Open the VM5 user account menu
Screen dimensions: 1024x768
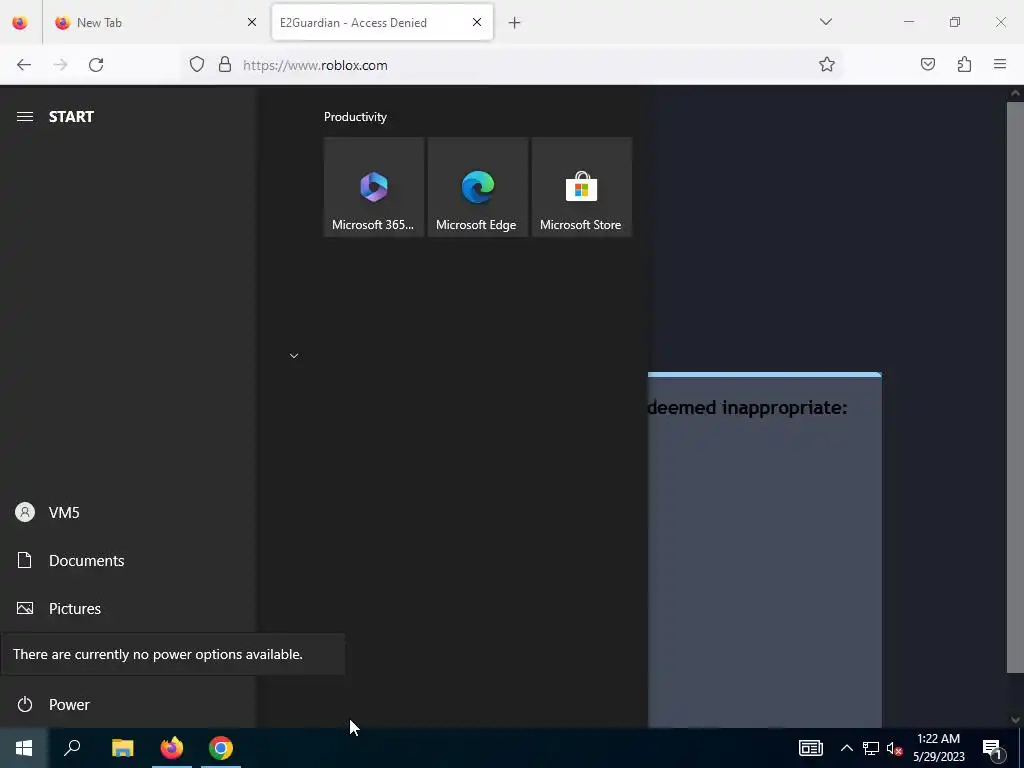128,513
